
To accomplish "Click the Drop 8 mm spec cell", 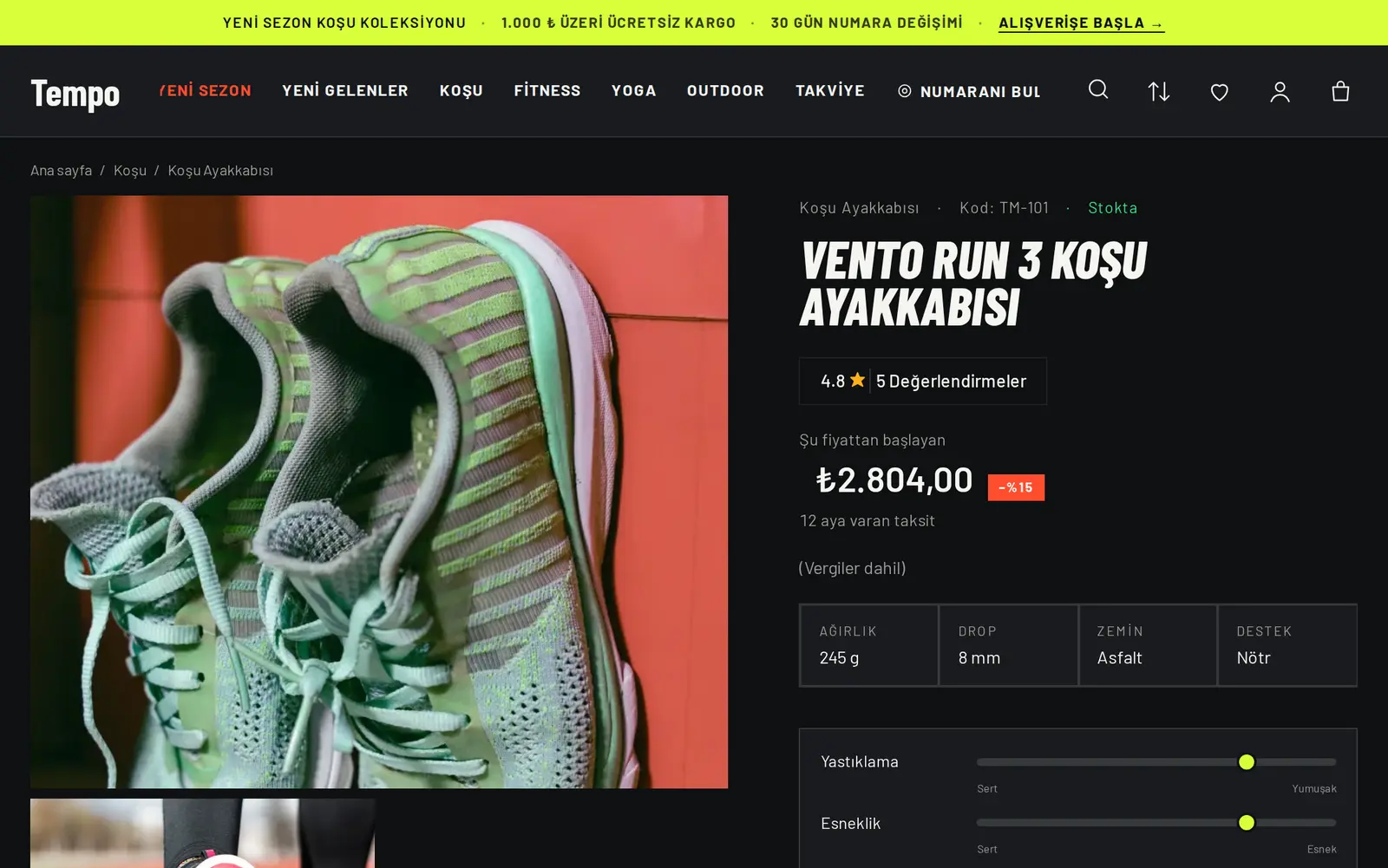I will tap(1008, 645).
